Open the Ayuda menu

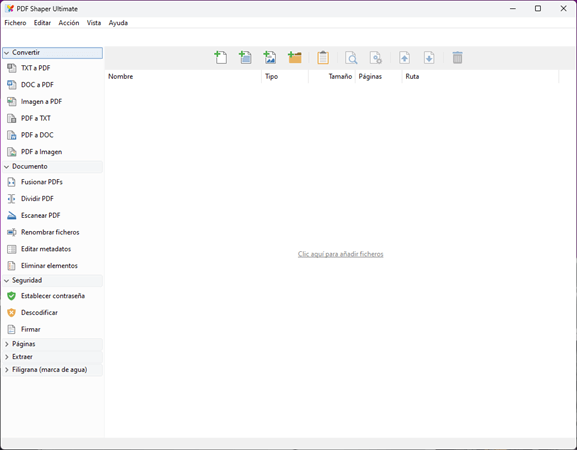(118, 23)
